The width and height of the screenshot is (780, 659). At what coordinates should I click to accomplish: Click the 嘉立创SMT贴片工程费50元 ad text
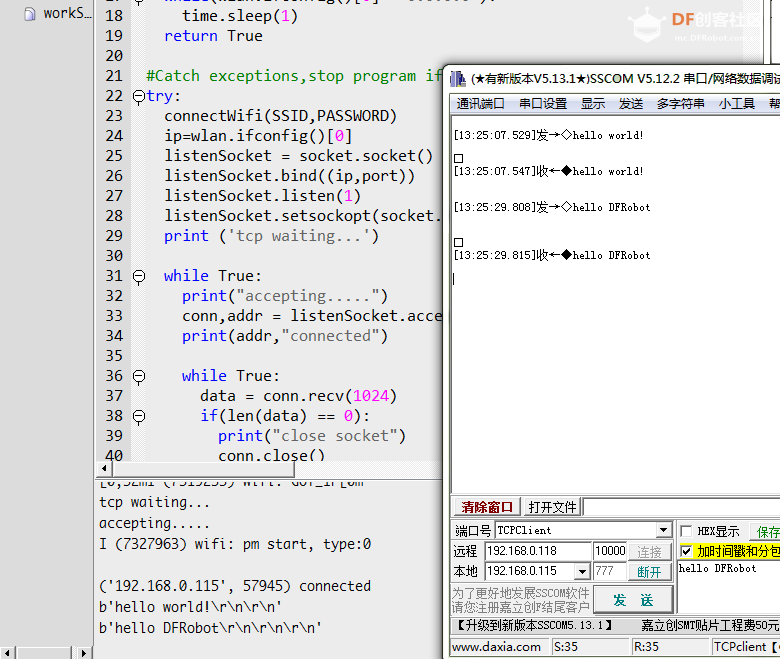710,625
